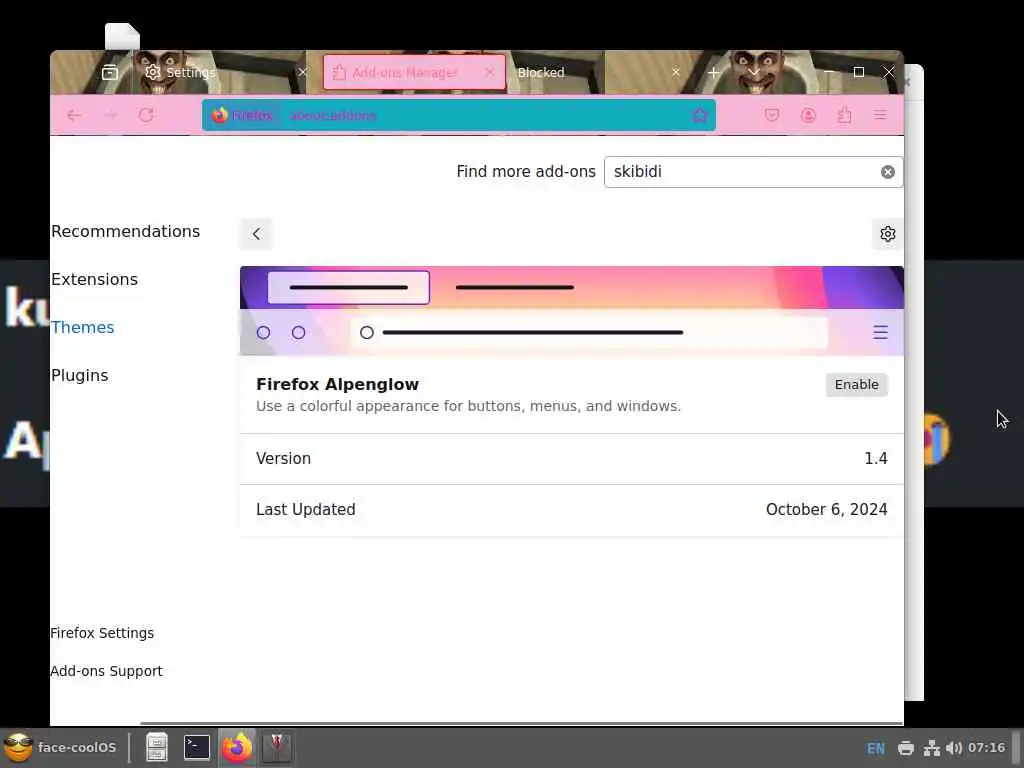Open Firefox View icon in tab bar

point(110,72)
